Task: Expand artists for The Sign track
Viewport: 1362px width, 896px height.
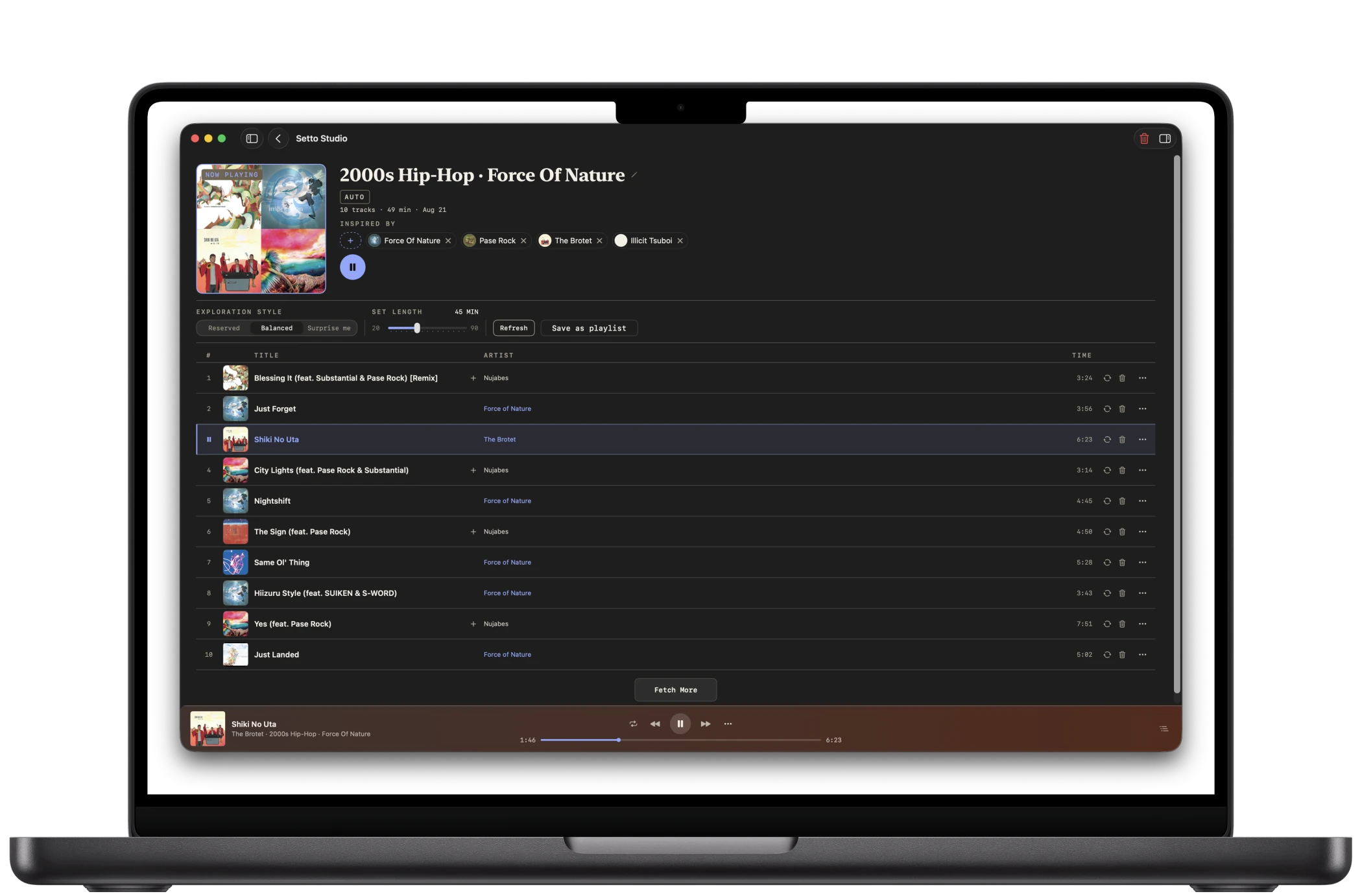Action: [x=473, y=532]
